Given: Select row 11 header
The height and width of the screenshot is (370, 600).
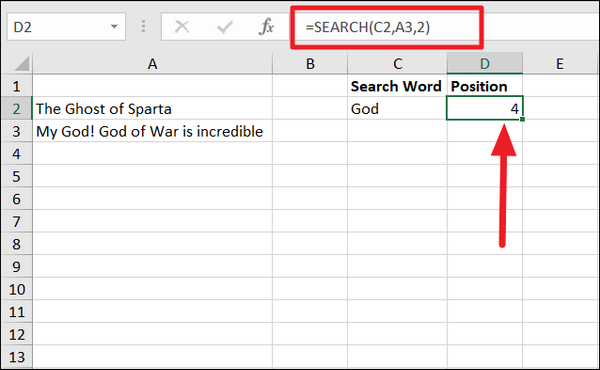Looking at the screenshot, I should click(17, 312).
